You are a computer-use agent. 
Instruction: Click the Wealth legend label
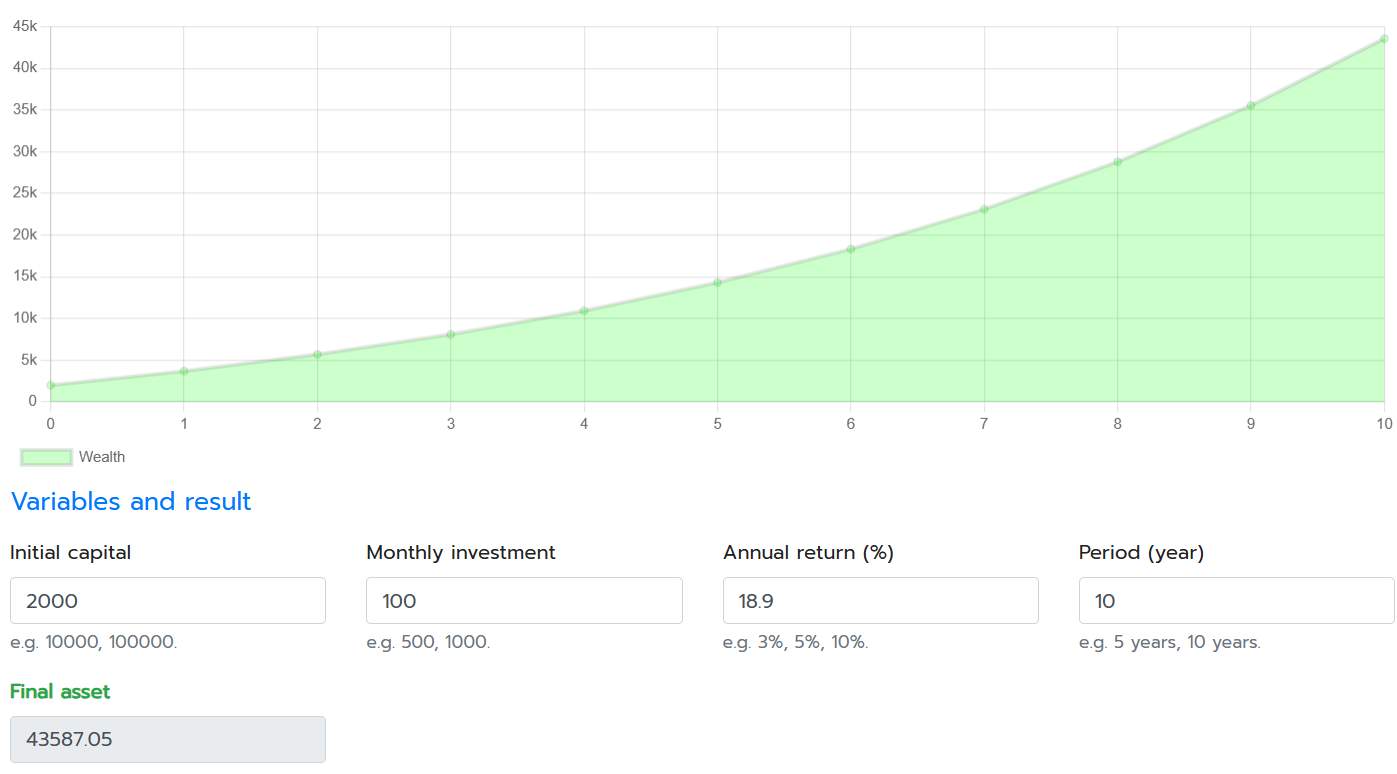click(102, 457)
